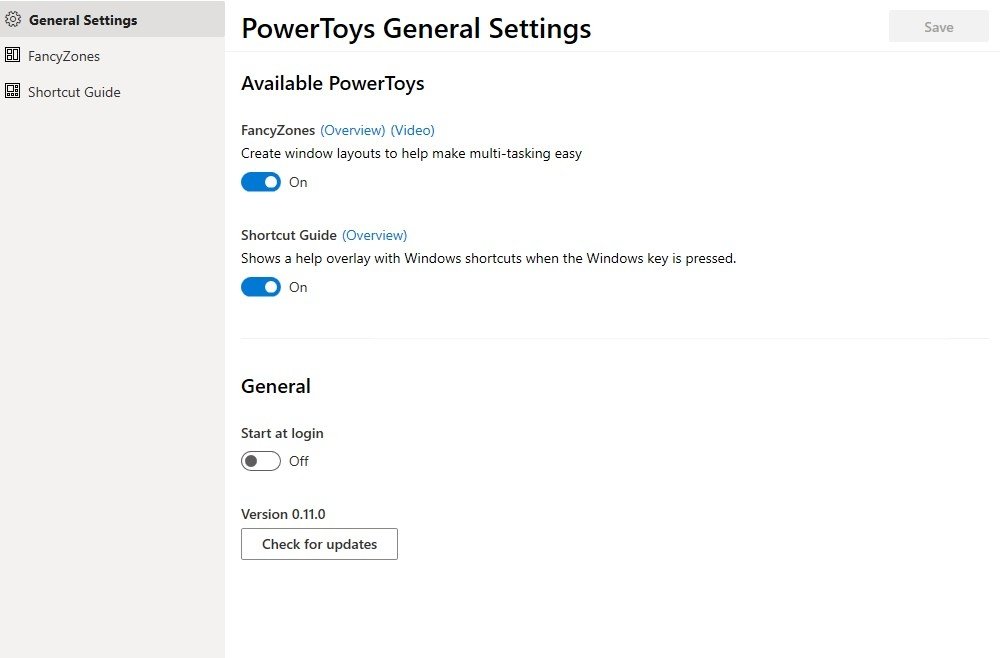Click the General Settings gear icon

(13, 19)
